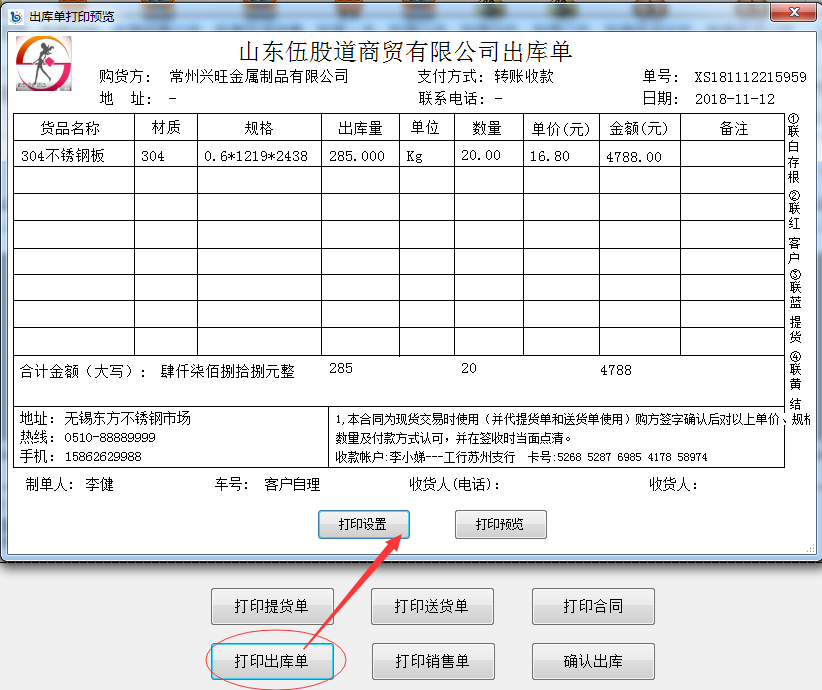Click 备注 column header

(732, 127)
